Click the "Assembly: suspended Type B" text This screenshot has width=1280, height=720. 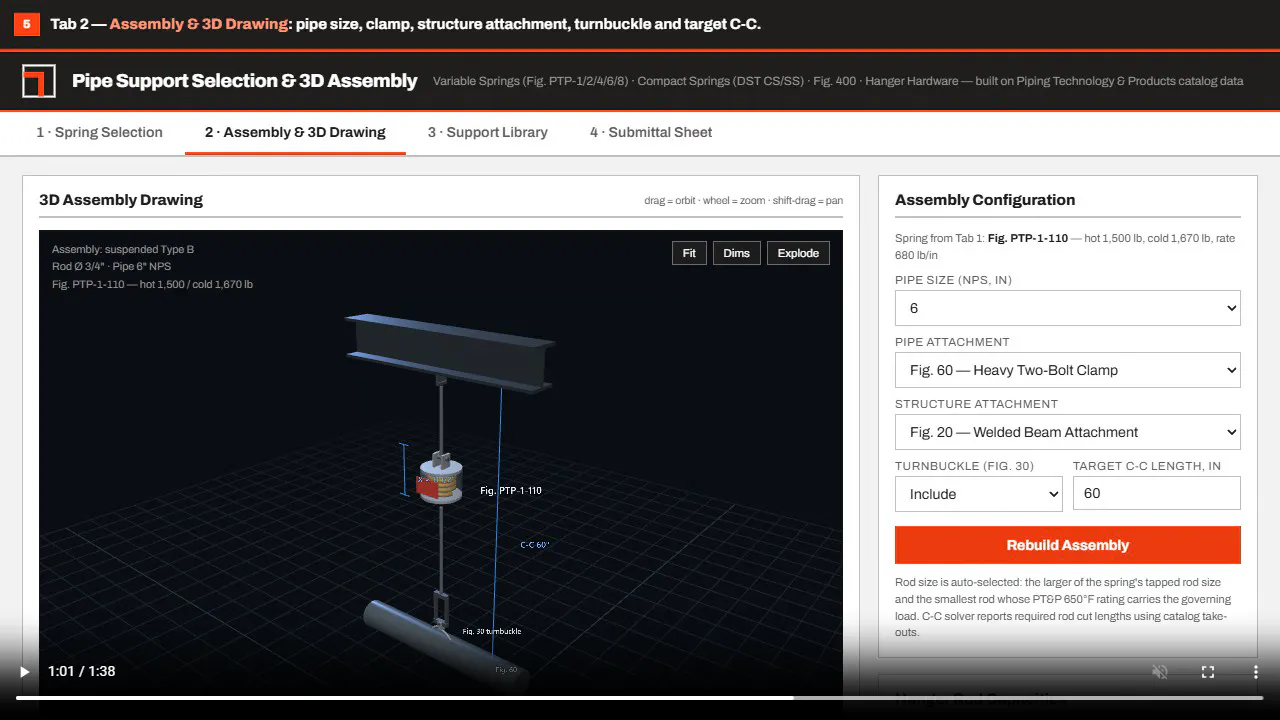(123, 249)
